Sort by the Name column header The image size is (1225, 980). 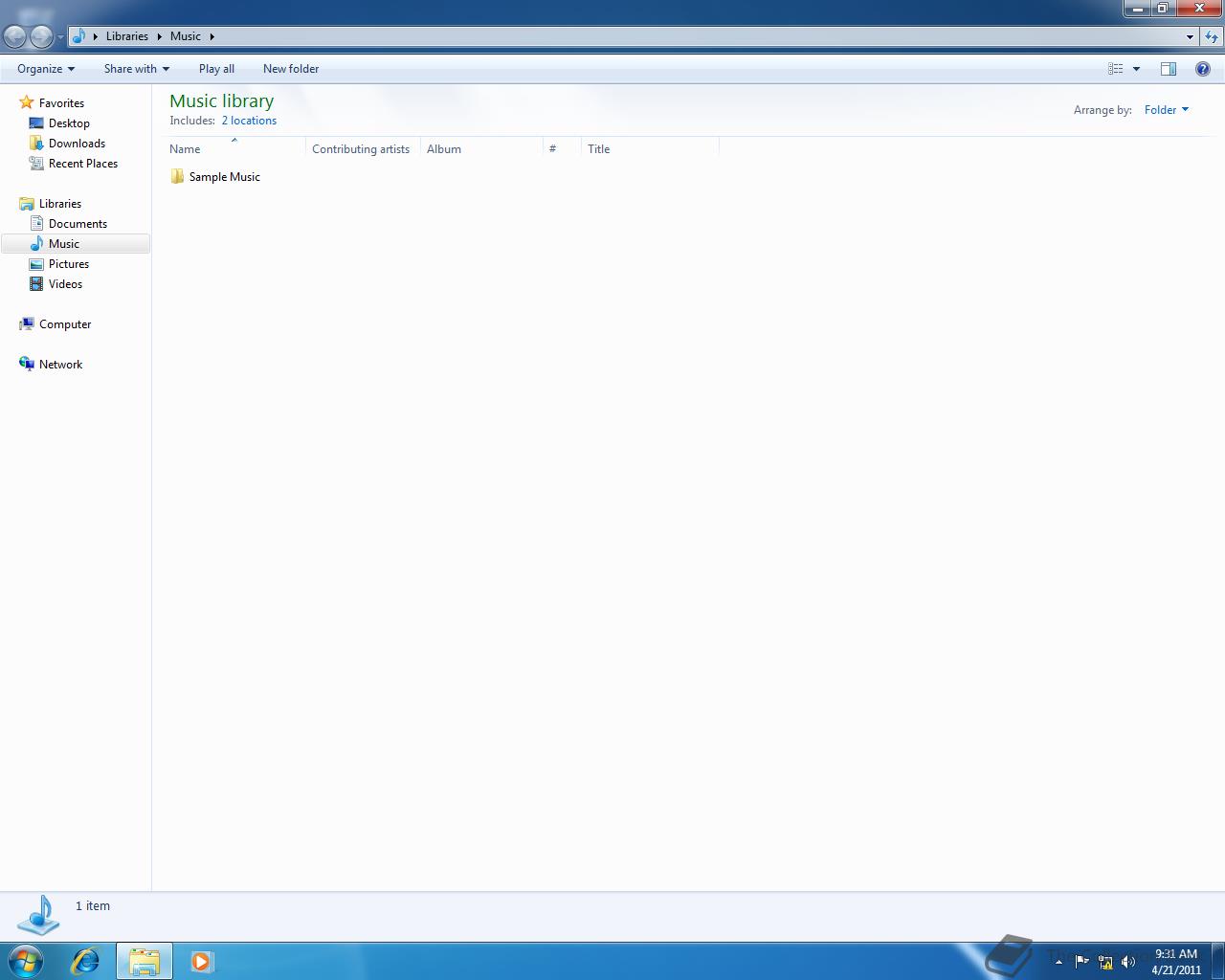(234, 148)
